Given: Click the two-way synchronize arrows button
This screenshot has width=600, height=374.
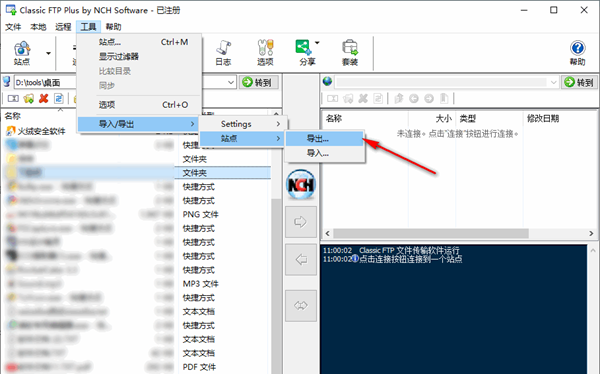Looking at the screenshot, I should (301, 305).
